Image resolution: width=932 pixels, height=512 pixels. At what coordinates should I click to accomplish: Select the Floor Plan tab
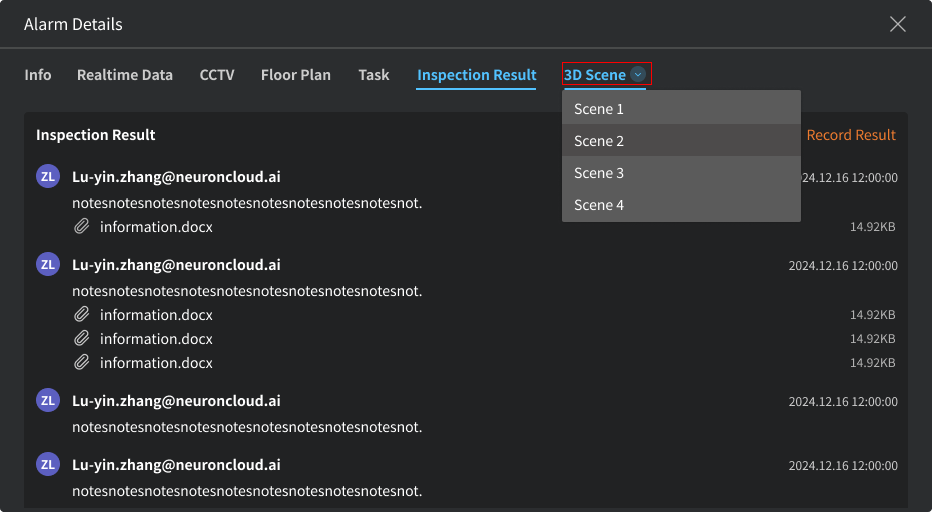[x=296, y=75]
